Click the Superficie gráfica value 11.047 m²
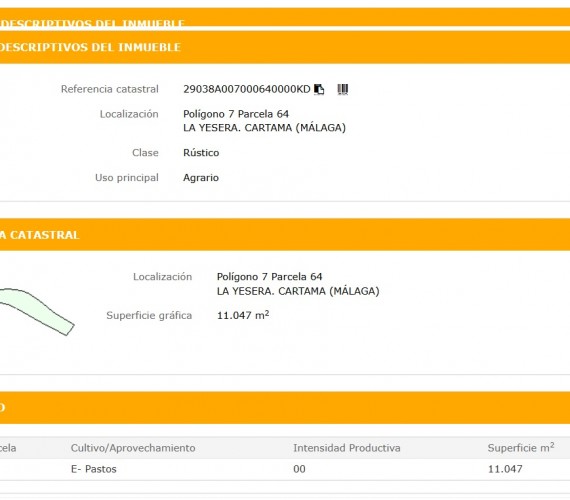This screenshot has height=500, width=570. pos(243,315)
